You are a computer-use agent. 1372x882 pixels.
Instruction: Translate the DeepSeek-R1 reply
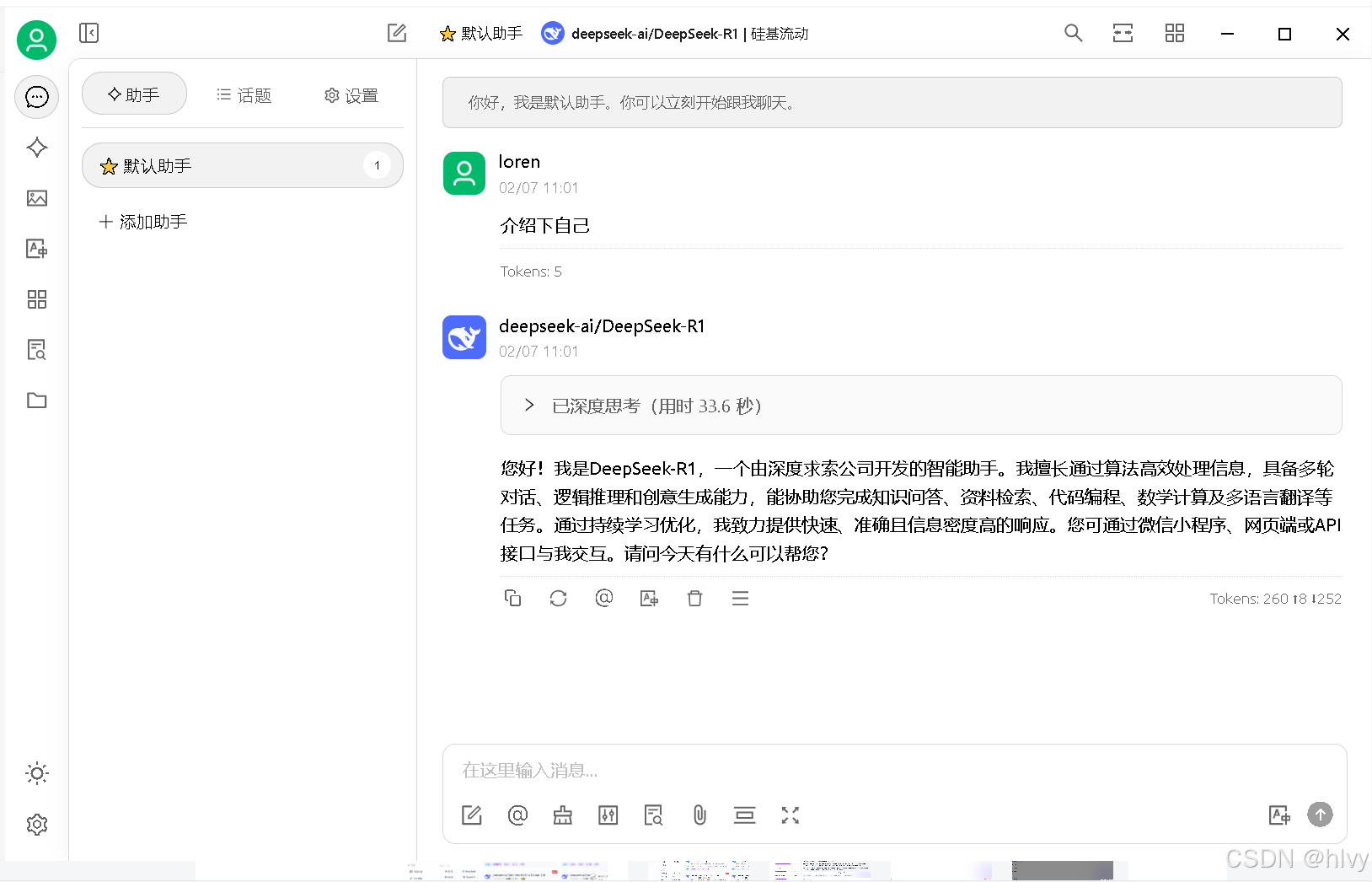(649, 598)
